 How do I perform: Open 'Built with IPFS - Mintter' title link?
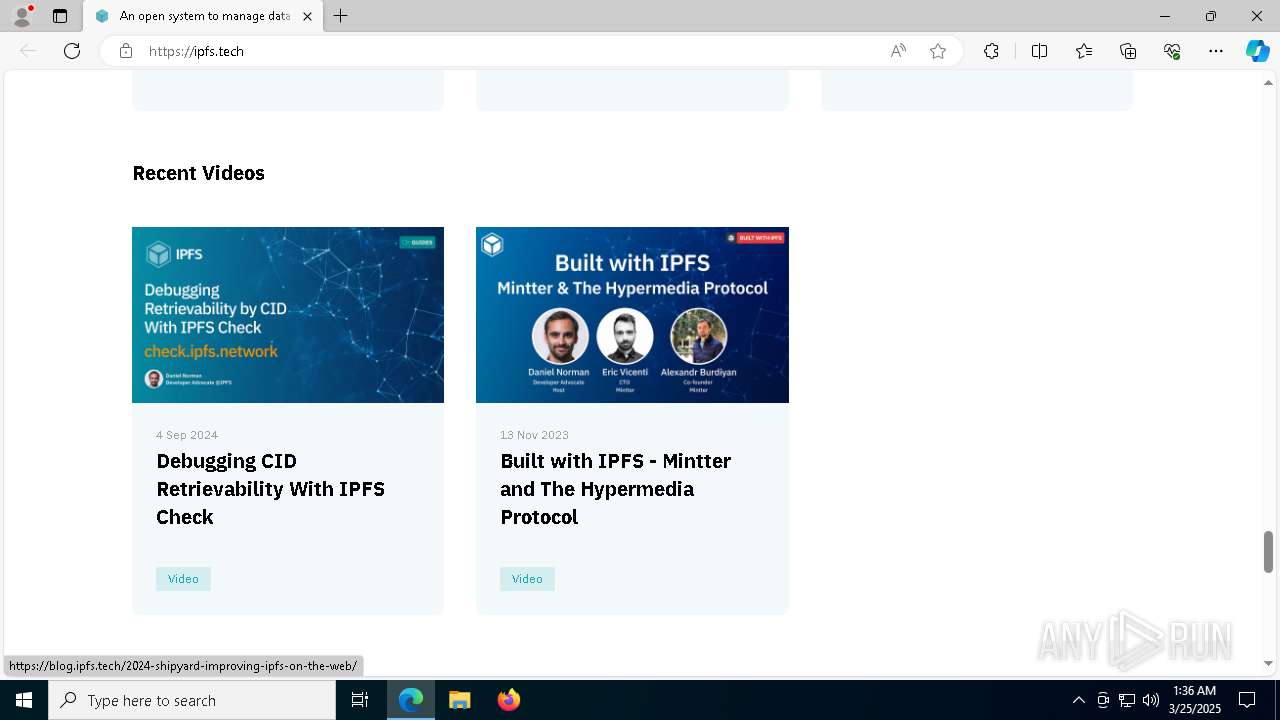pos(616,489)
